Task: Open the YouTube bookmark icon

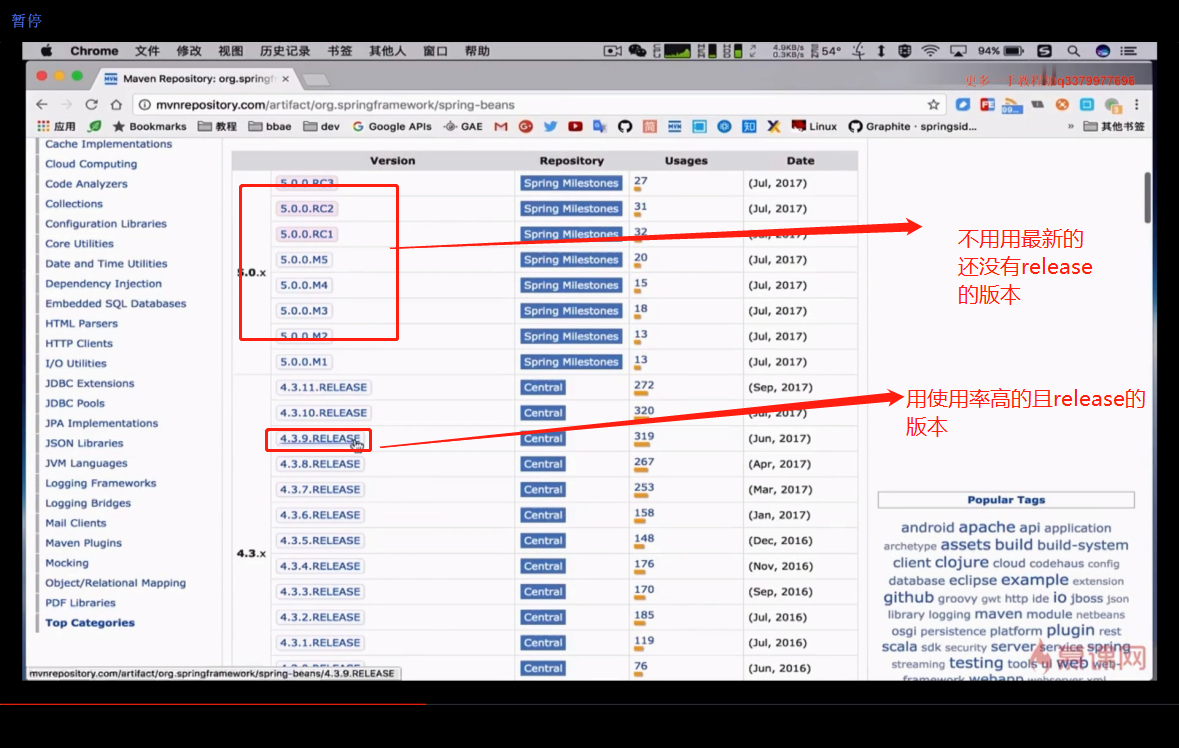Action: pyautogui.click(x=575, y=126)
